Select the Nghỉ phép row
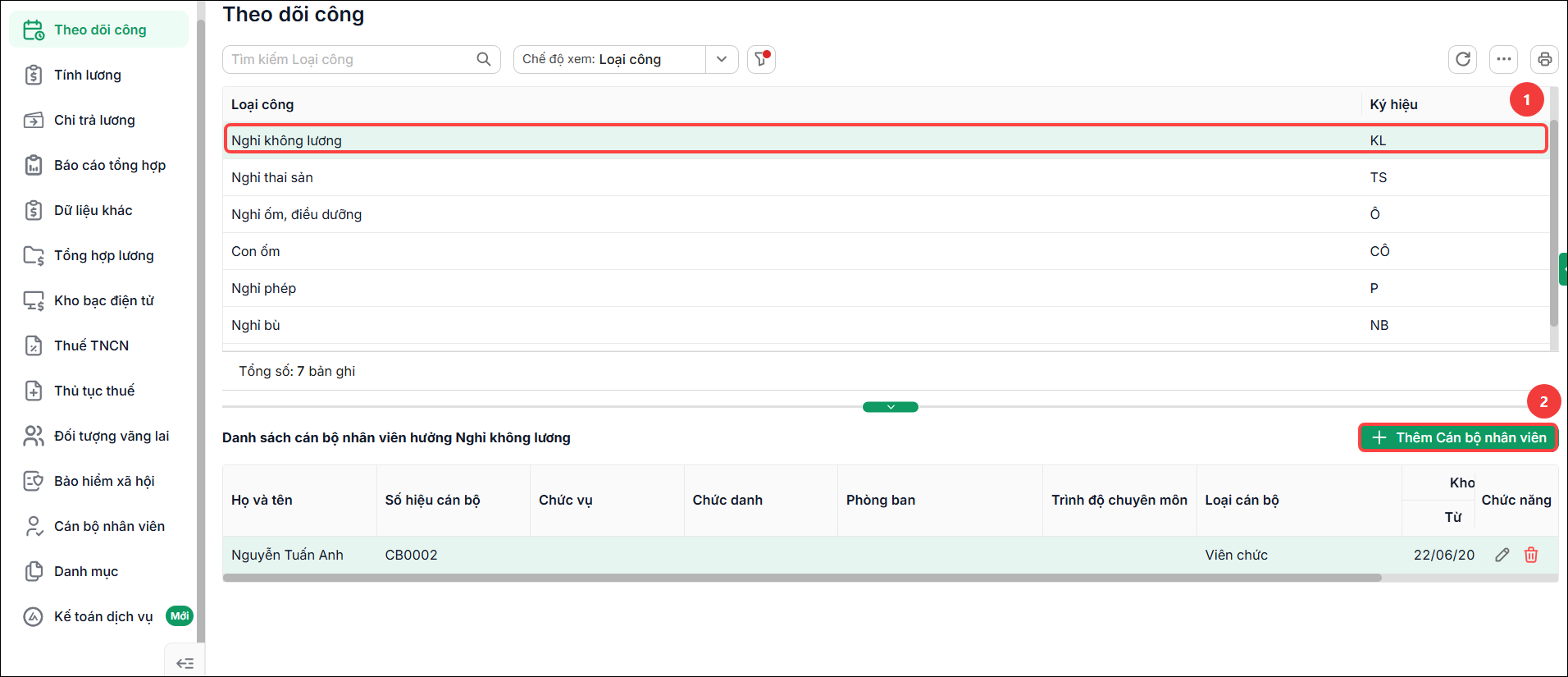Viewport: 1568px width, 677px height. [x=886, y=288]
